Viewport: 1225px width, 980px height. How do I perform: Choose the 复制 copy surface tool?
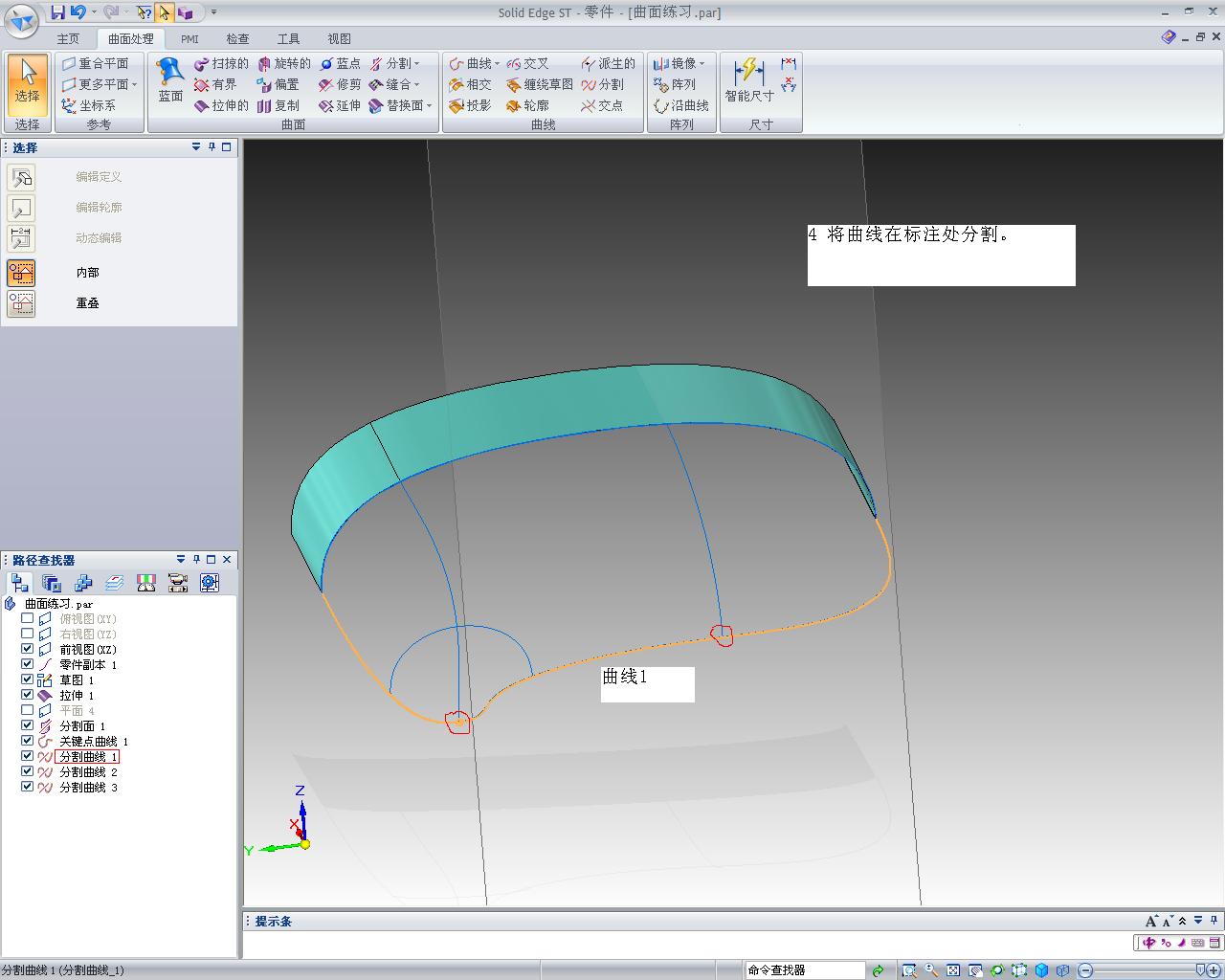pos(278,105)
